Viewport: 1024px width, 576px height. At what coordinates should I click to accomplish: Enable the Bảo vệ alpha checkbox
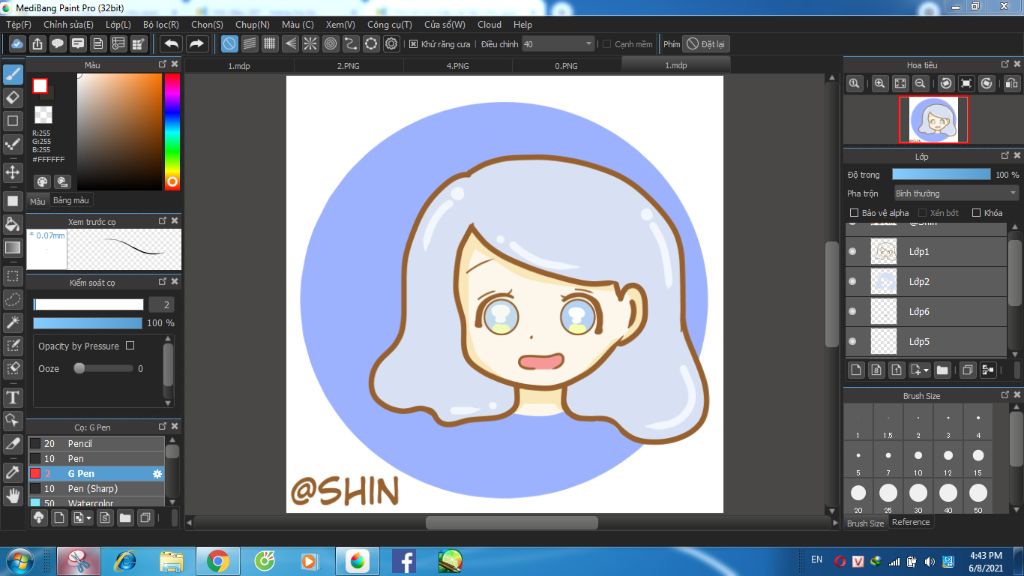coord(854,213)
